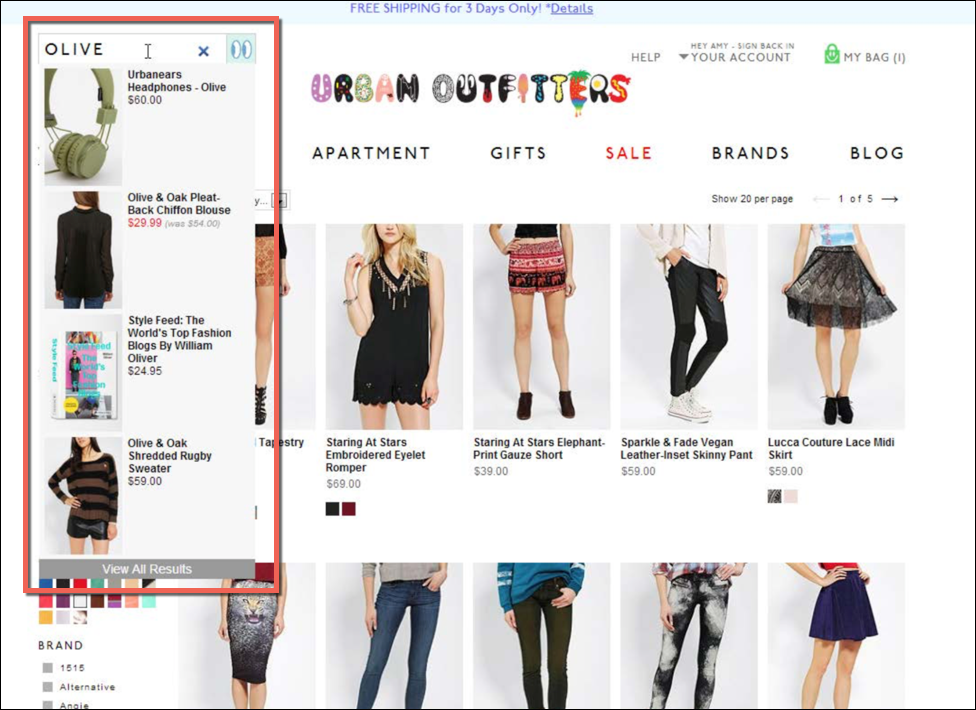Open the Urban Outfitters logo homepage
Screen dimensions: 976x710
tap(471, 92)
